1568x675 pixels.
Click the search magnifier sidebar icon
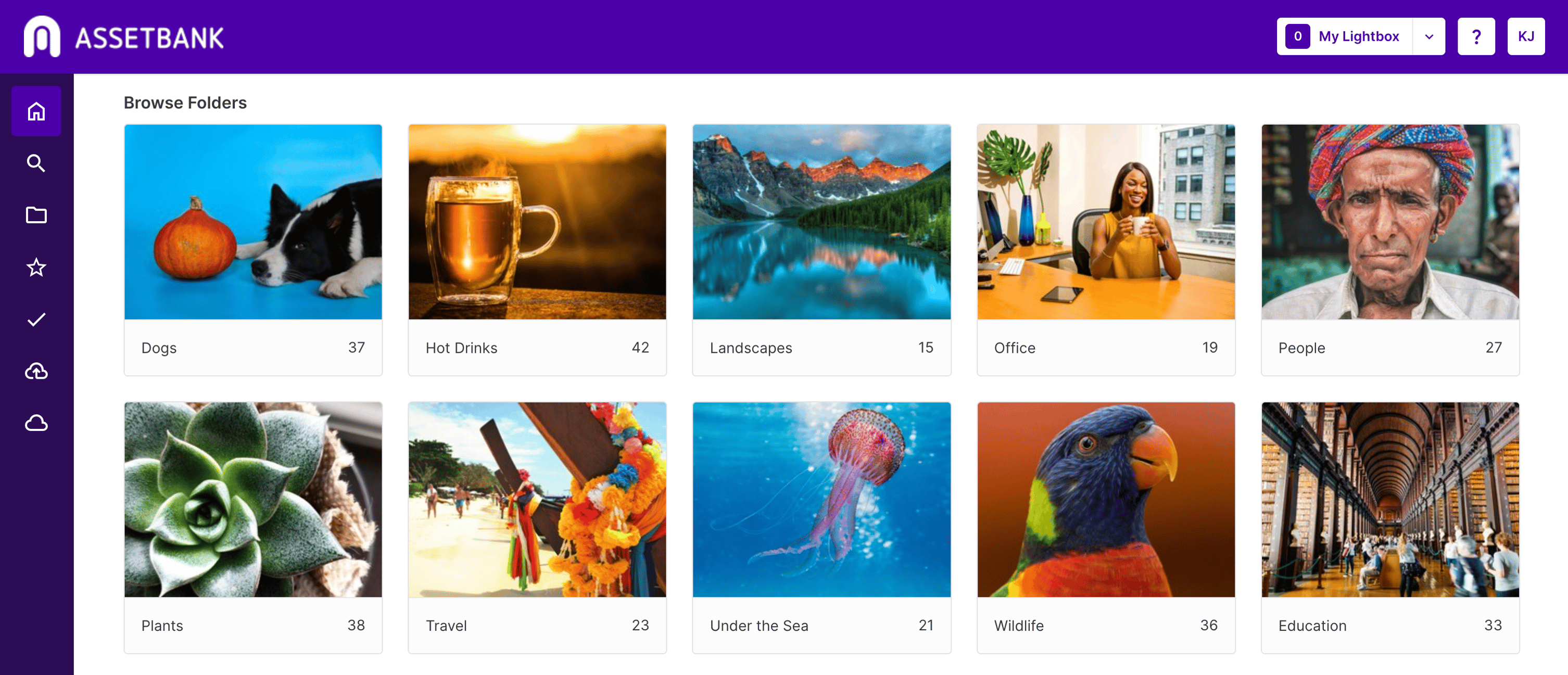(36, 163)
